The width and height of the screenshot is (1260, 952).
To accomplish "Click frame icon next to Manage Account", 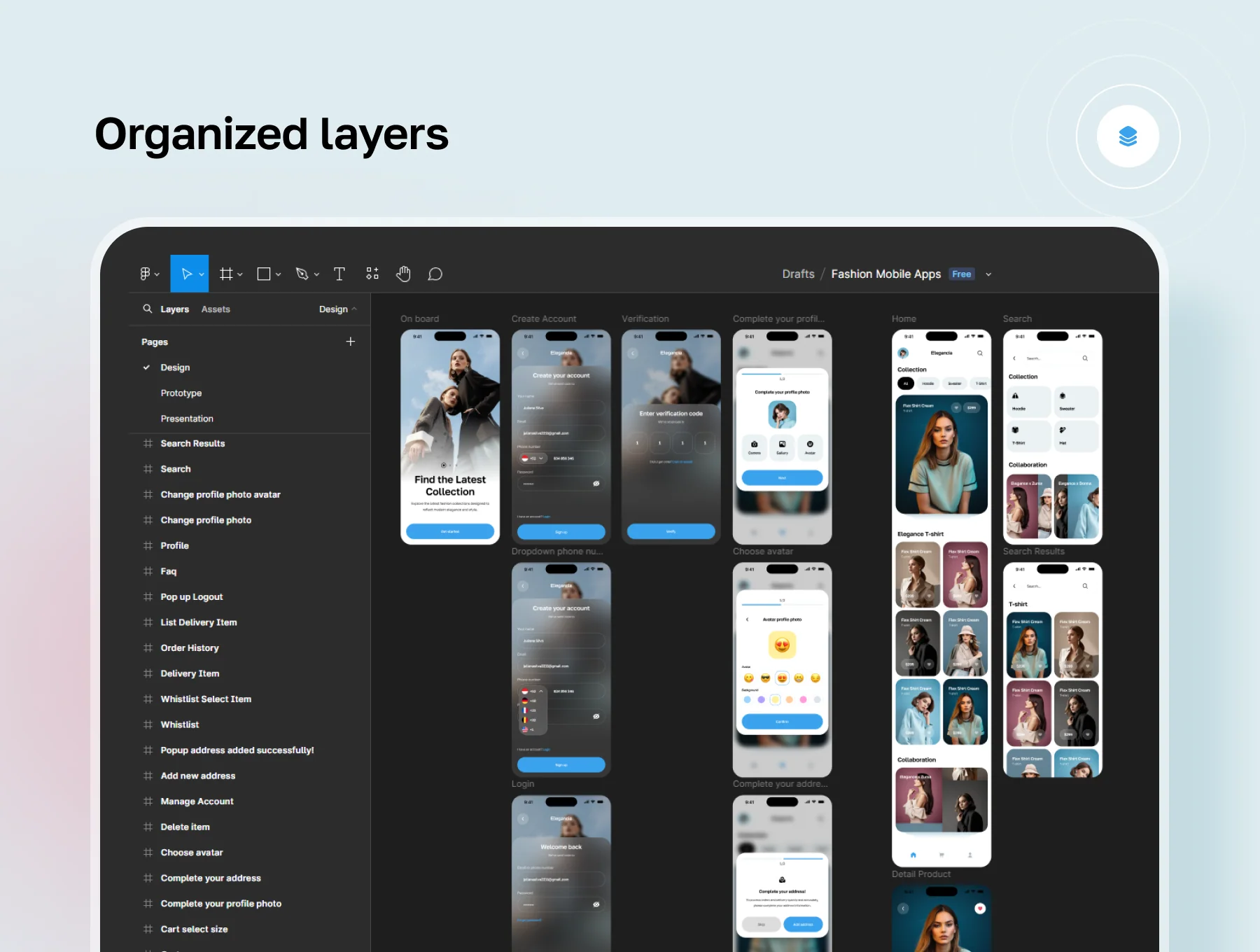I will click(148, 801).
